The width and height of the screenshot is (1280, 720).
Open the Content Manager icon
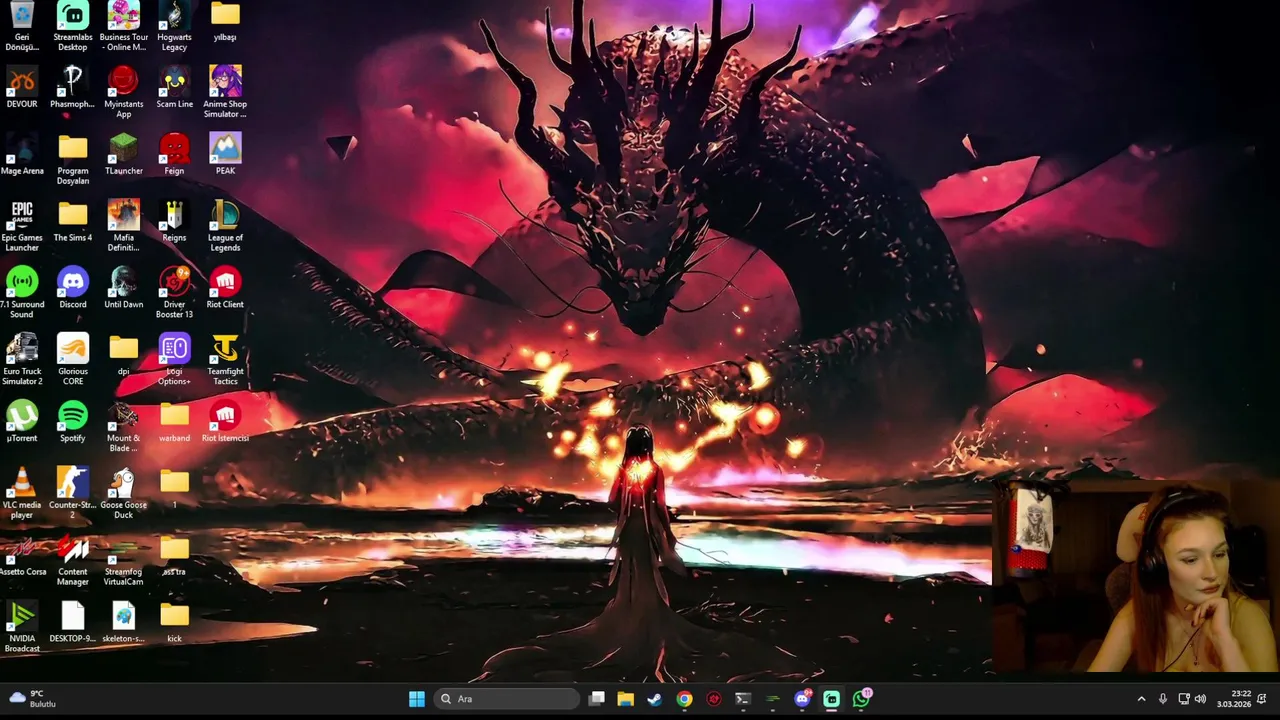(73, 561)
